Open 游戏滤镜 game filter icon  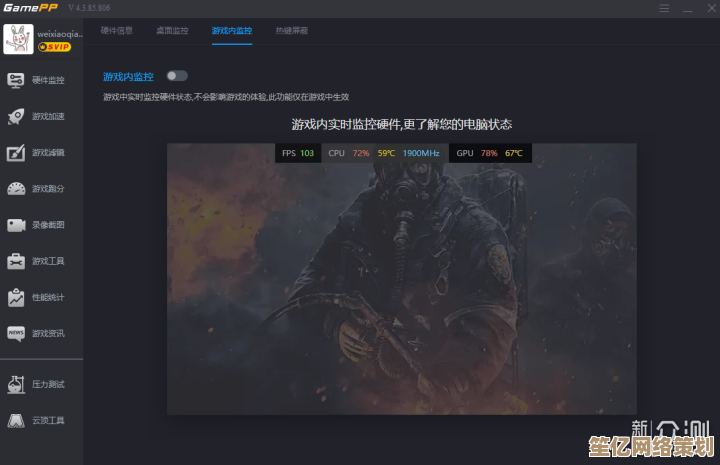[16, 153]
